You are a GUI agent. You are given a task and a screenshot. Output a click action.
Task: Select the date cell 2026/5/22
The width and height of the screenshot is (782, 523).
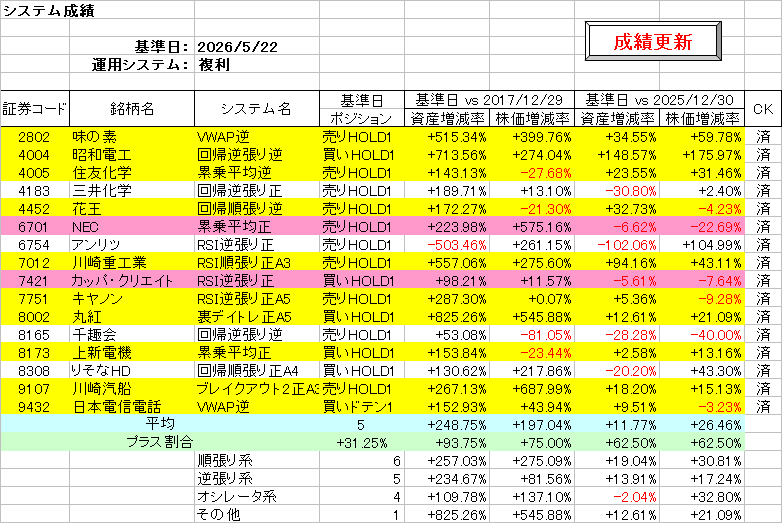point(257,46)
